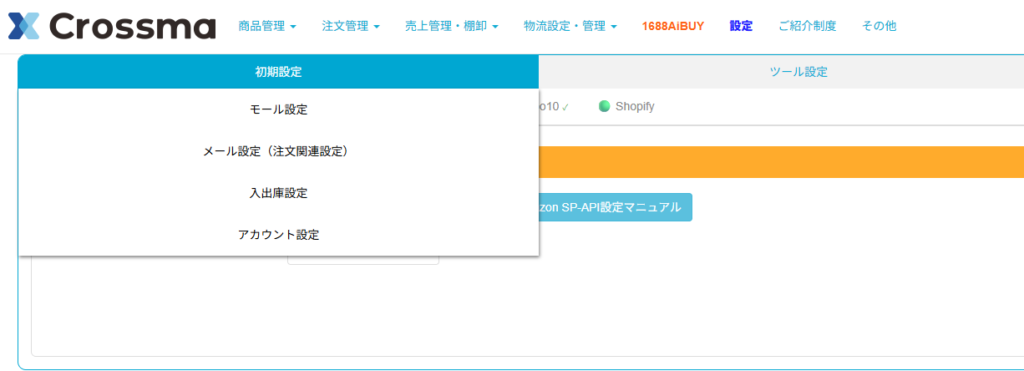The image size is (1024, 371).
Task: Open the 注文管理 dropdown menu
Action: [351, 26]
